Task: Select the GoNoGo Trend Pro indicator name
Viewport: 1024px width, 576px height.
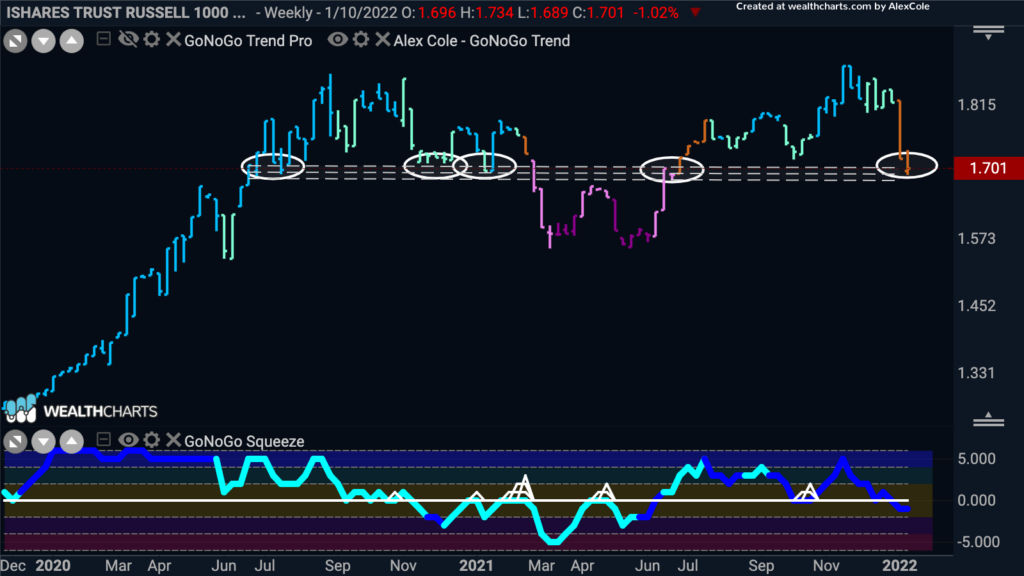Action: [248, 40]
